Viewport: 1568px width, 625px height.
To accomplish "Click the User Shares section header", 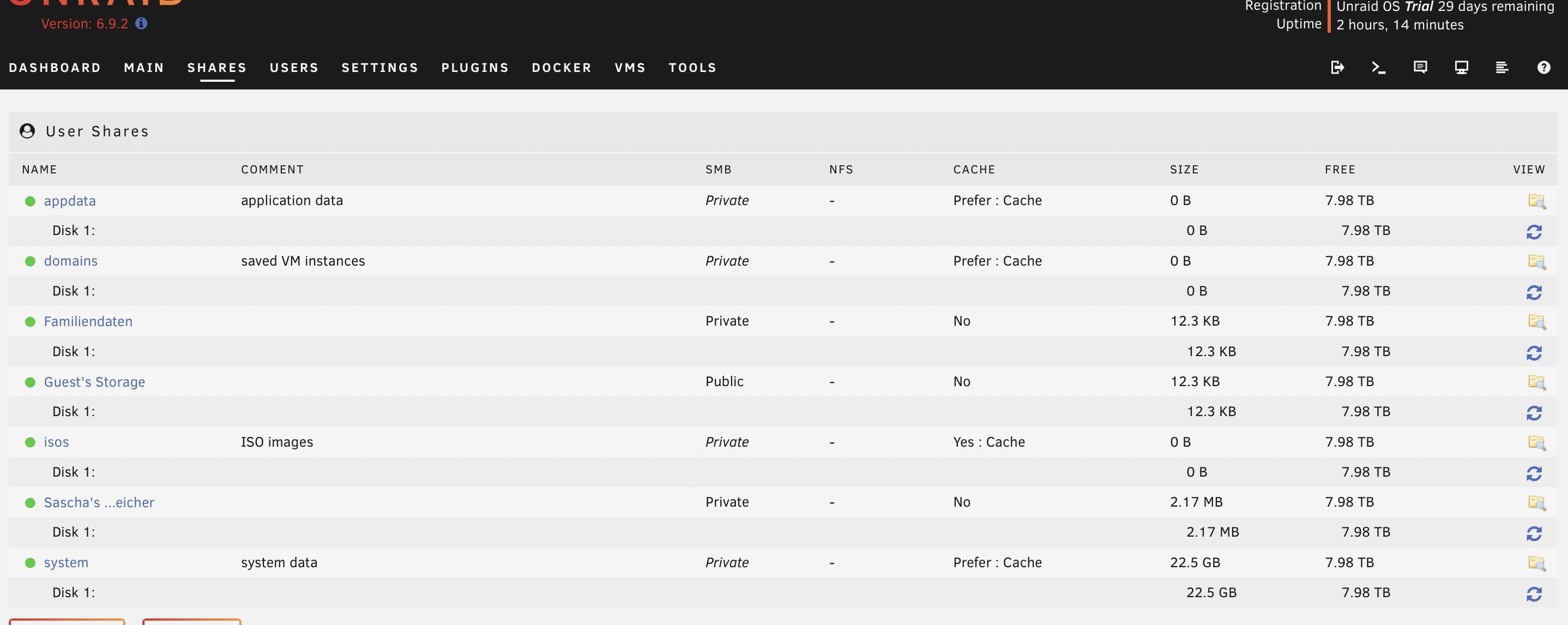I will (98, 131).
